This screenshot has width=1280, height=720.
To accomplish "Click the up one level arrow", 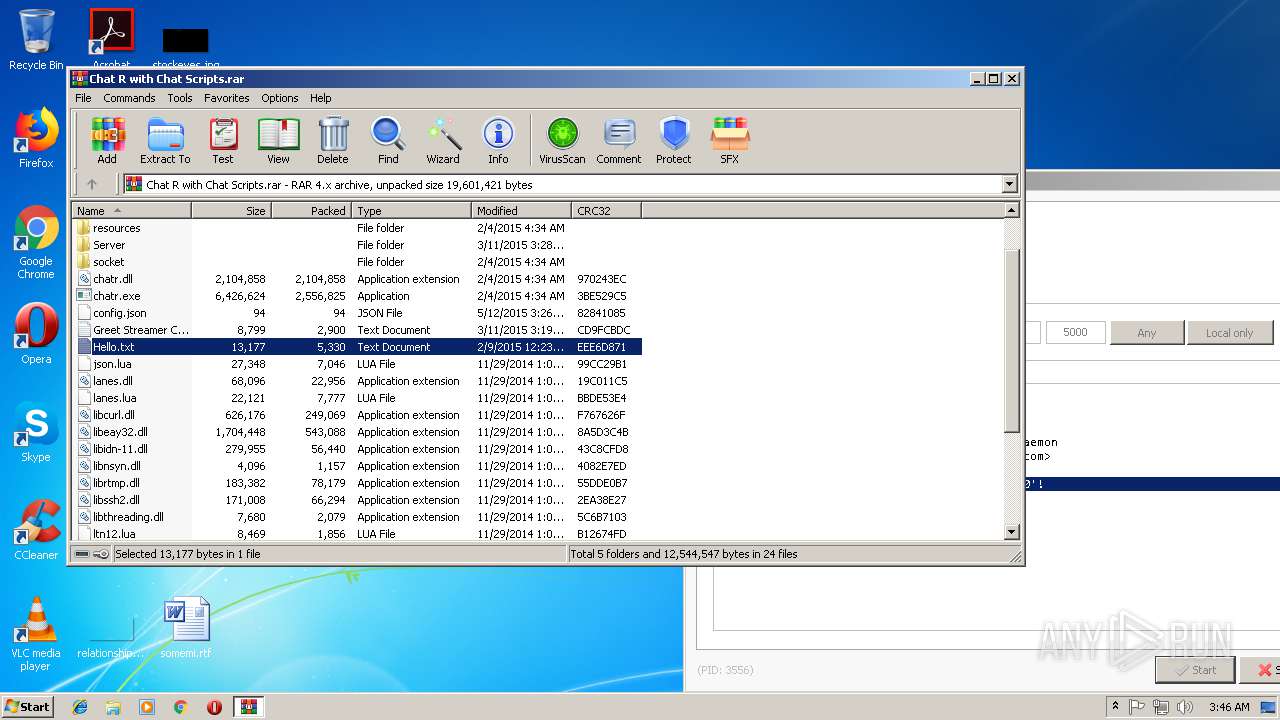I will [92, 184].
